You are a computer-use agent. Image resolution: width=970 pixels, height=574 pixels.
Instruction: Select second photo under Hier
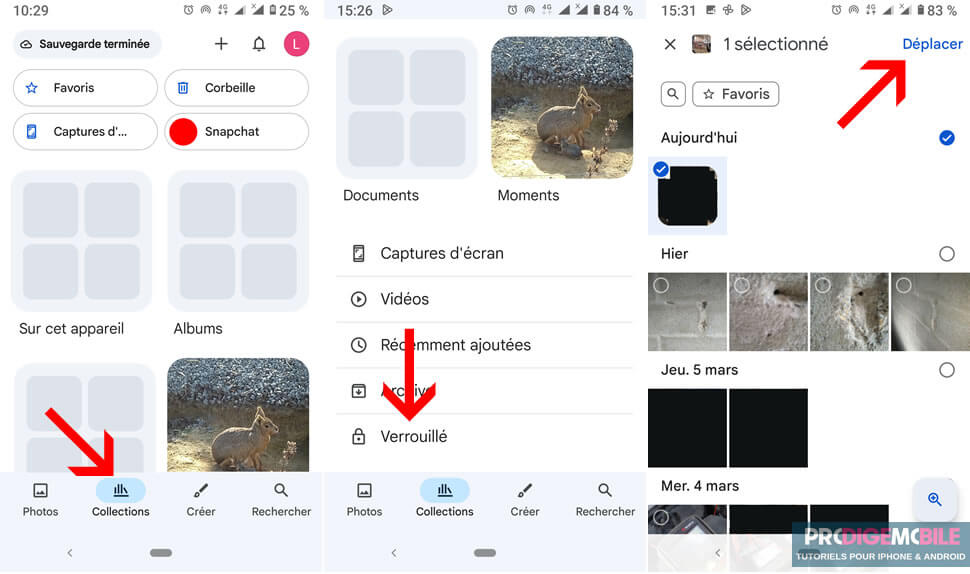[768, 312]
